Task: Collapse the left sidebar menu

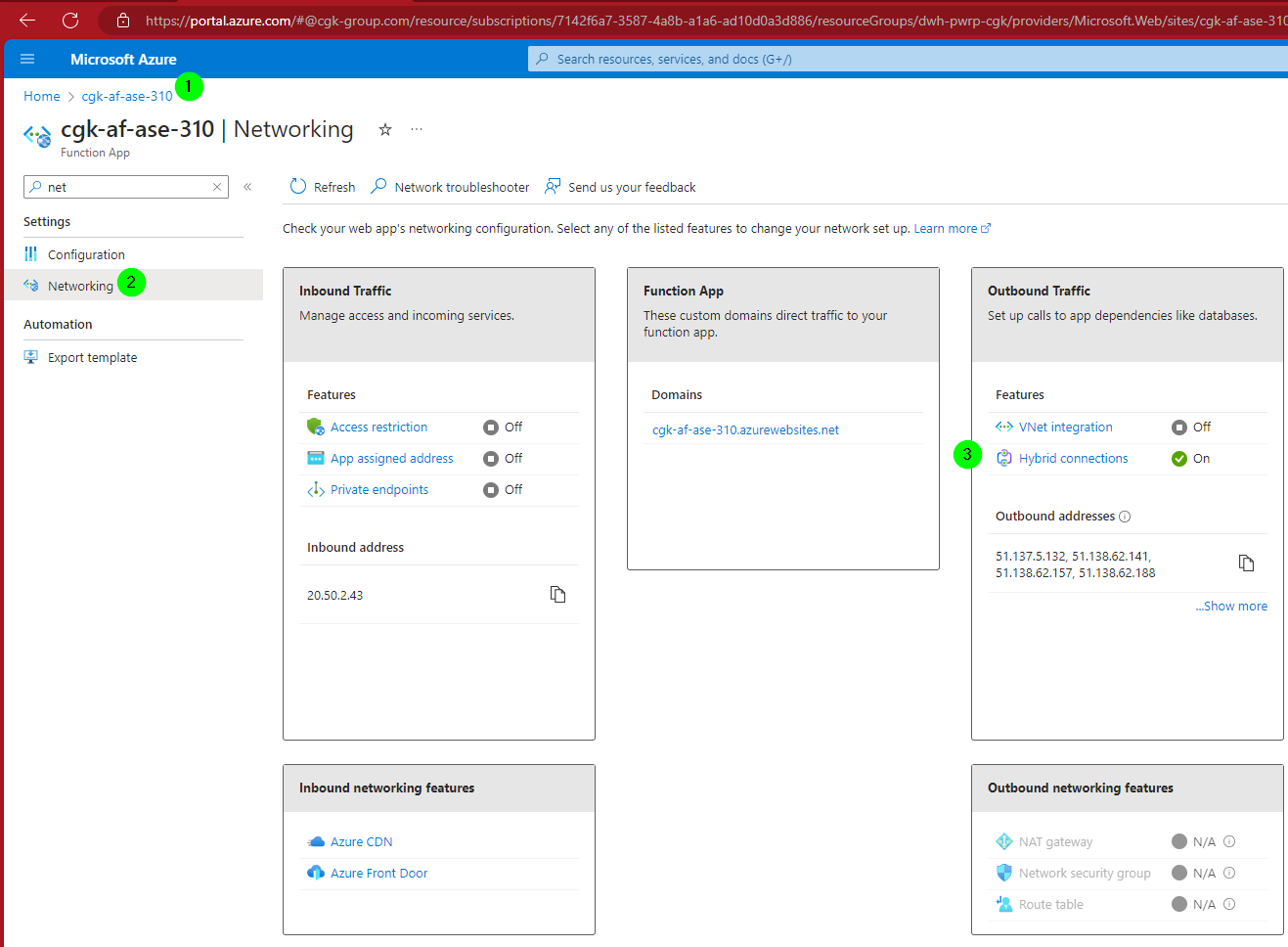Action: [x=247, y=187]
